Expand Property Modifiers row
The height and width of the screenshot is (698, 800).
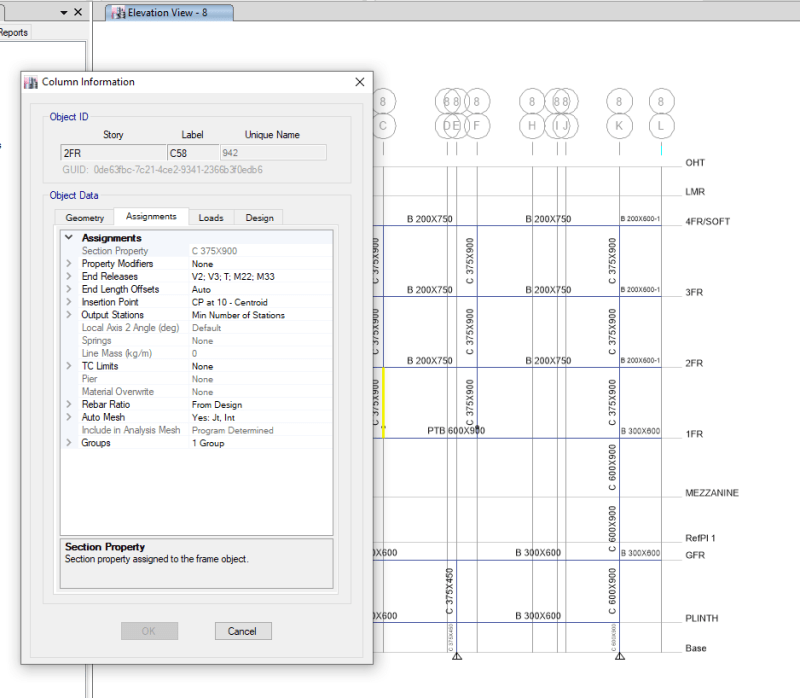tap(69, 263)
